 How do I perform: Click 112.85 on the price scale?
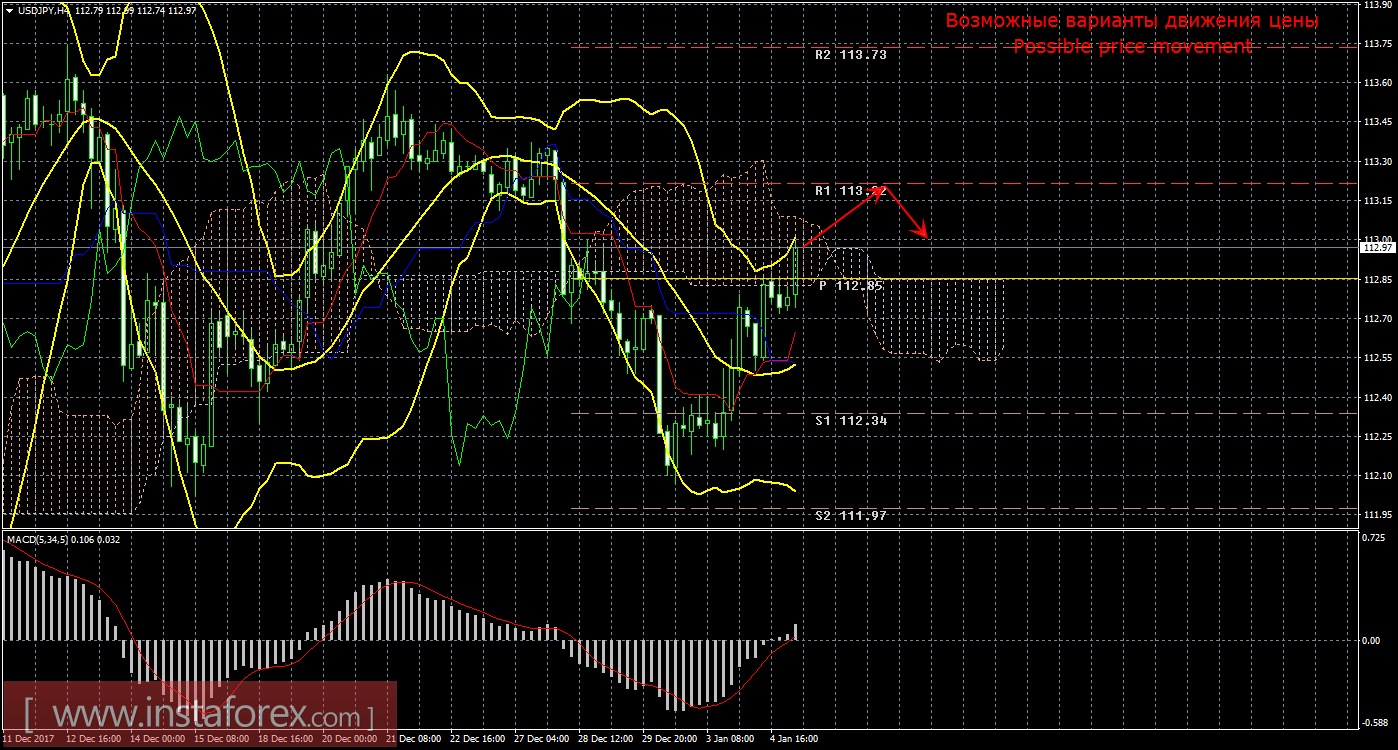pos(1378,279)
